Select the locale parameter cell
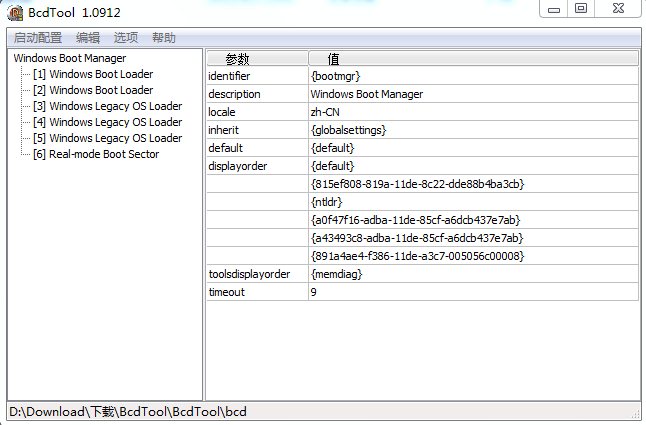 coord(257,112)
